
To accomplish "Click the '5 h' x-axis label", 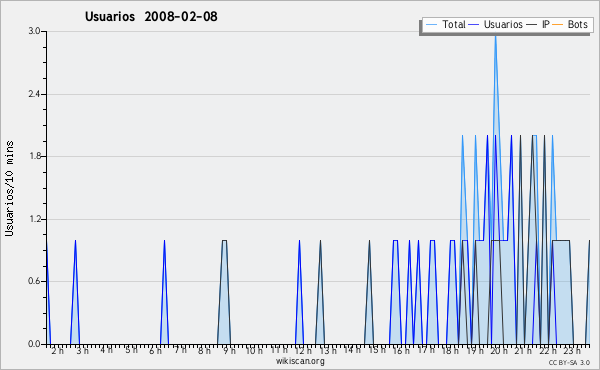I will (131, 350).
